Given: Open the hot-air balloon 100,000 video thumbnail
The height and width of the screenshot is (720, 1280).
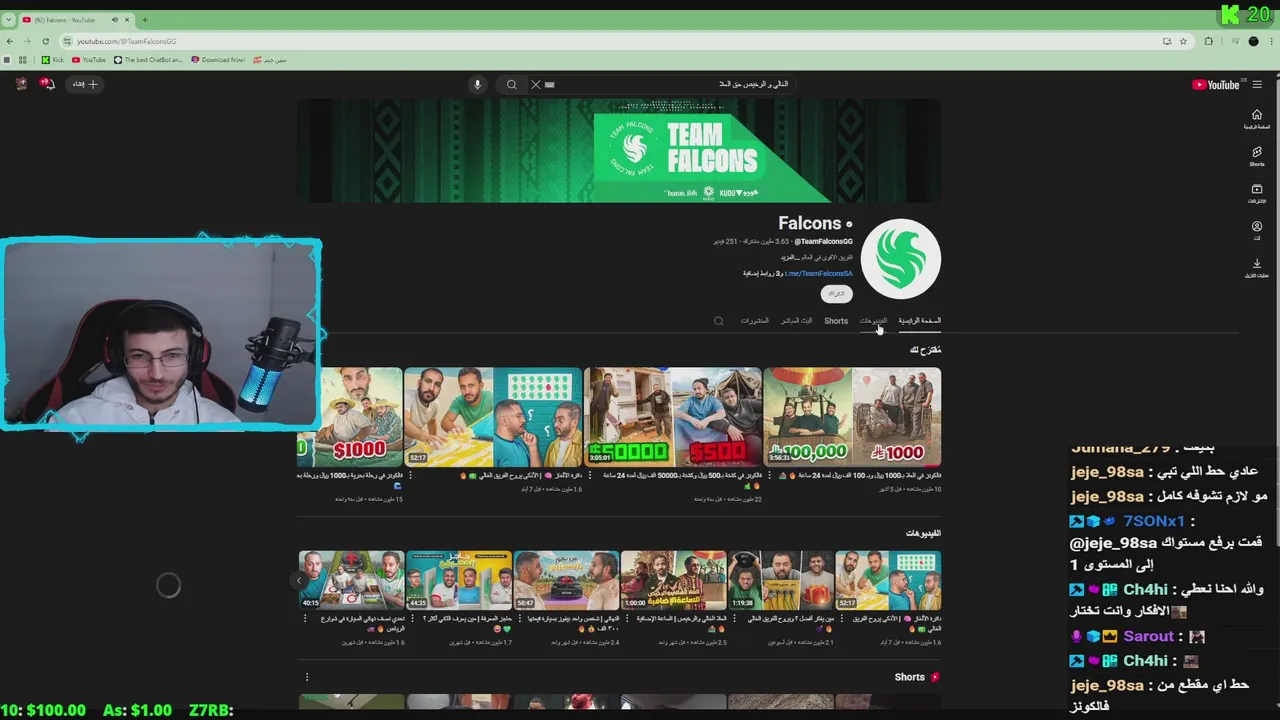Looking at the screenshot, I should click(852, 417).
